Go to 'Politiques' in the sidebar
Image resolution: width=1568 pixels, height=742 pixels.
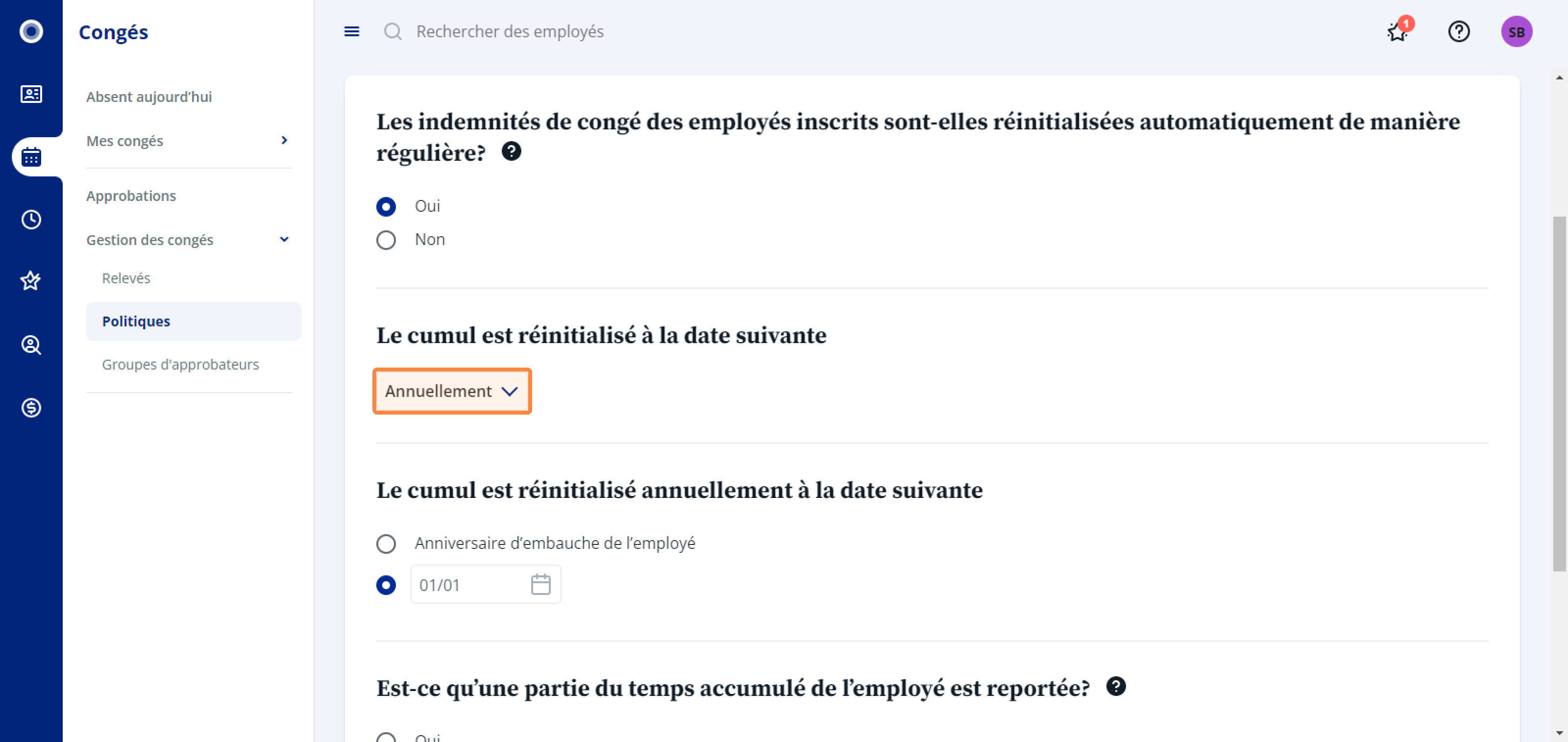click(194, 322)
